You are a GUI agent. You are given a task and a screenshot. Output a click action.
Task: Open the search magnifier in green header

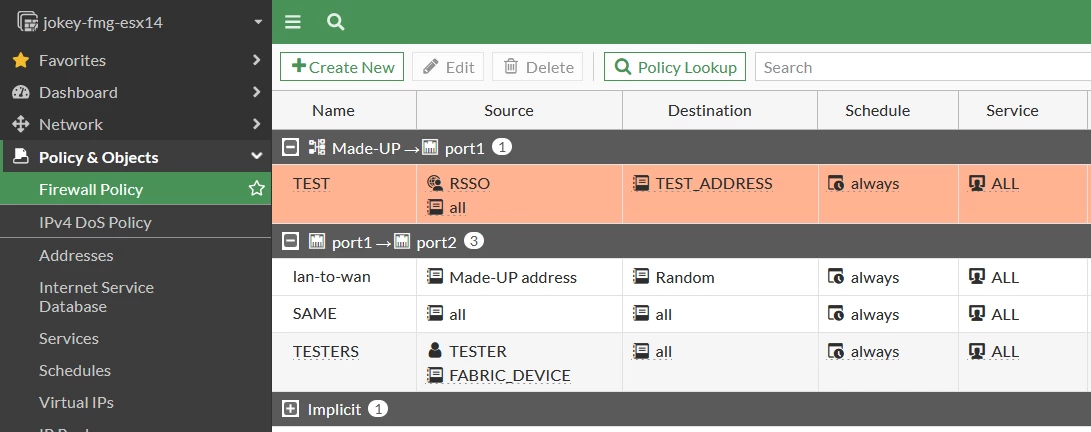click(x=336, y=22)
